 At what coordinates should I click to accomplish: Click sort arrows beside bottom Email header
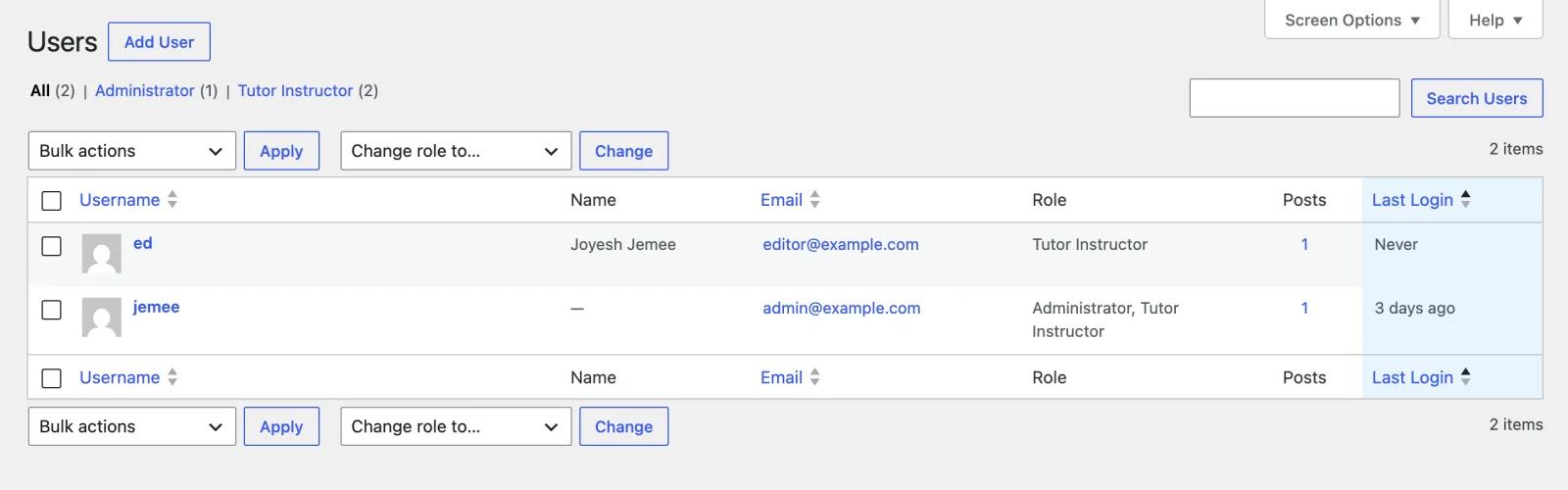814,377
